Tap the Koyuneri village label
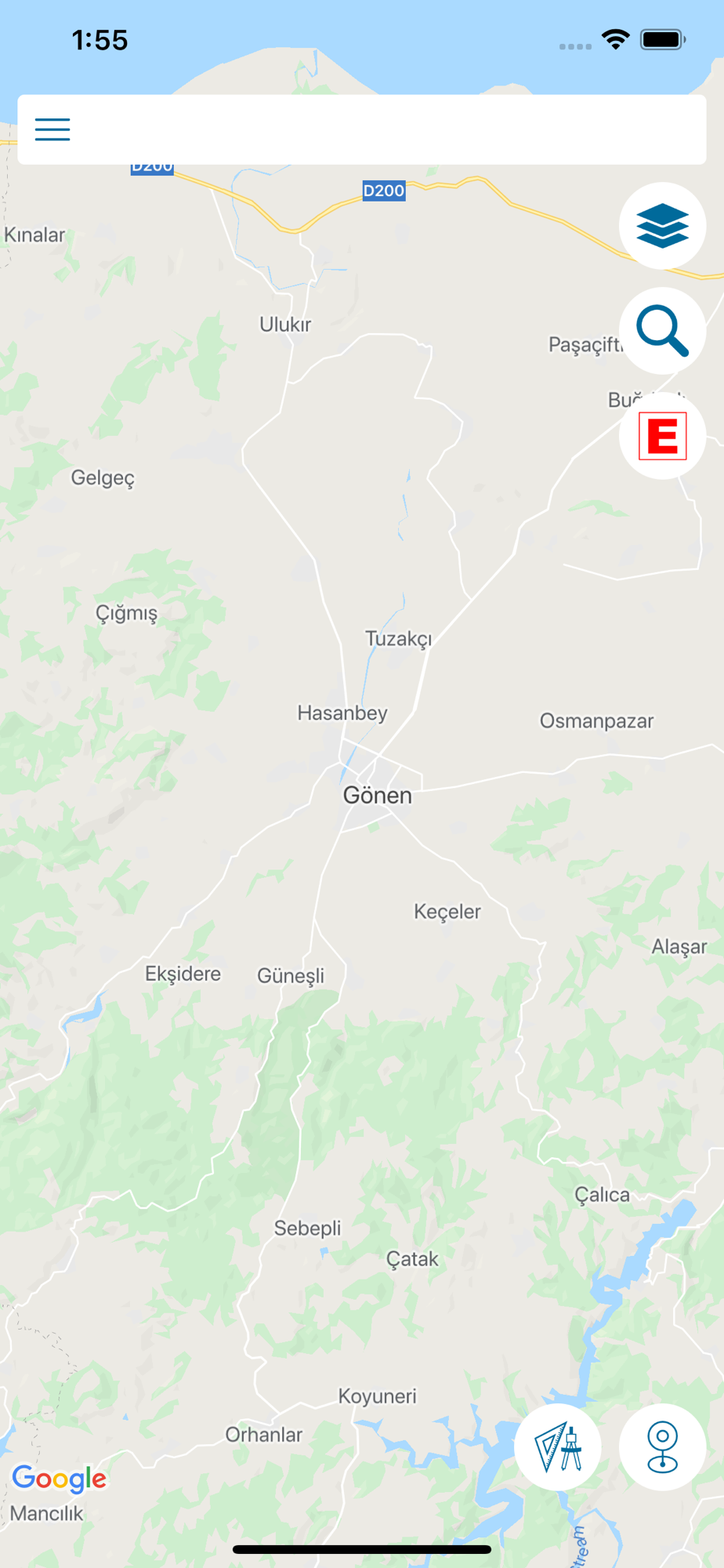This screenshot has height=1568, width=724. [x=378, y=1396]
